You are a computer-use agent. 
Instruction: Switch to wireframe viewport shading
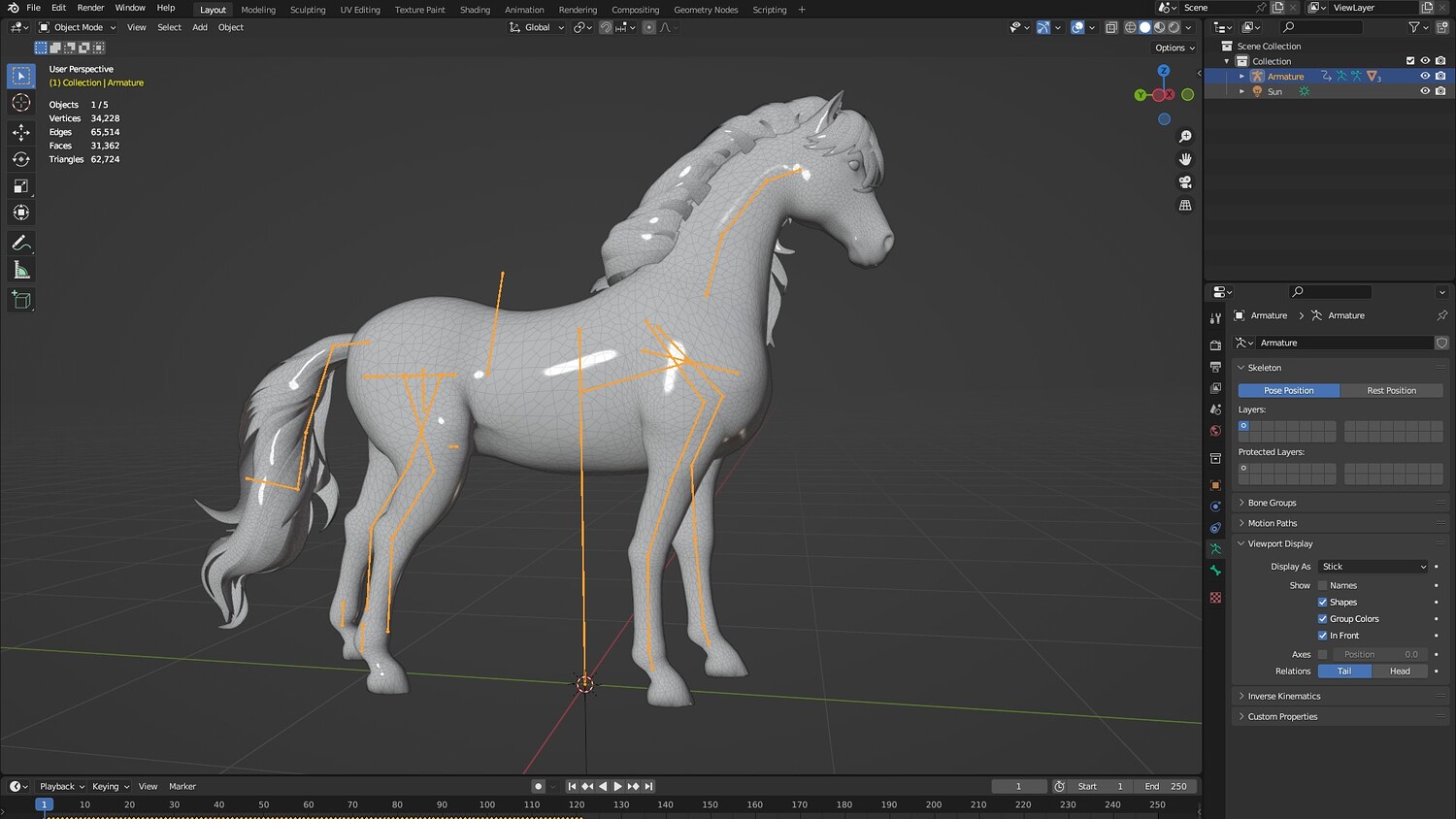click(x=1131, y=27)
